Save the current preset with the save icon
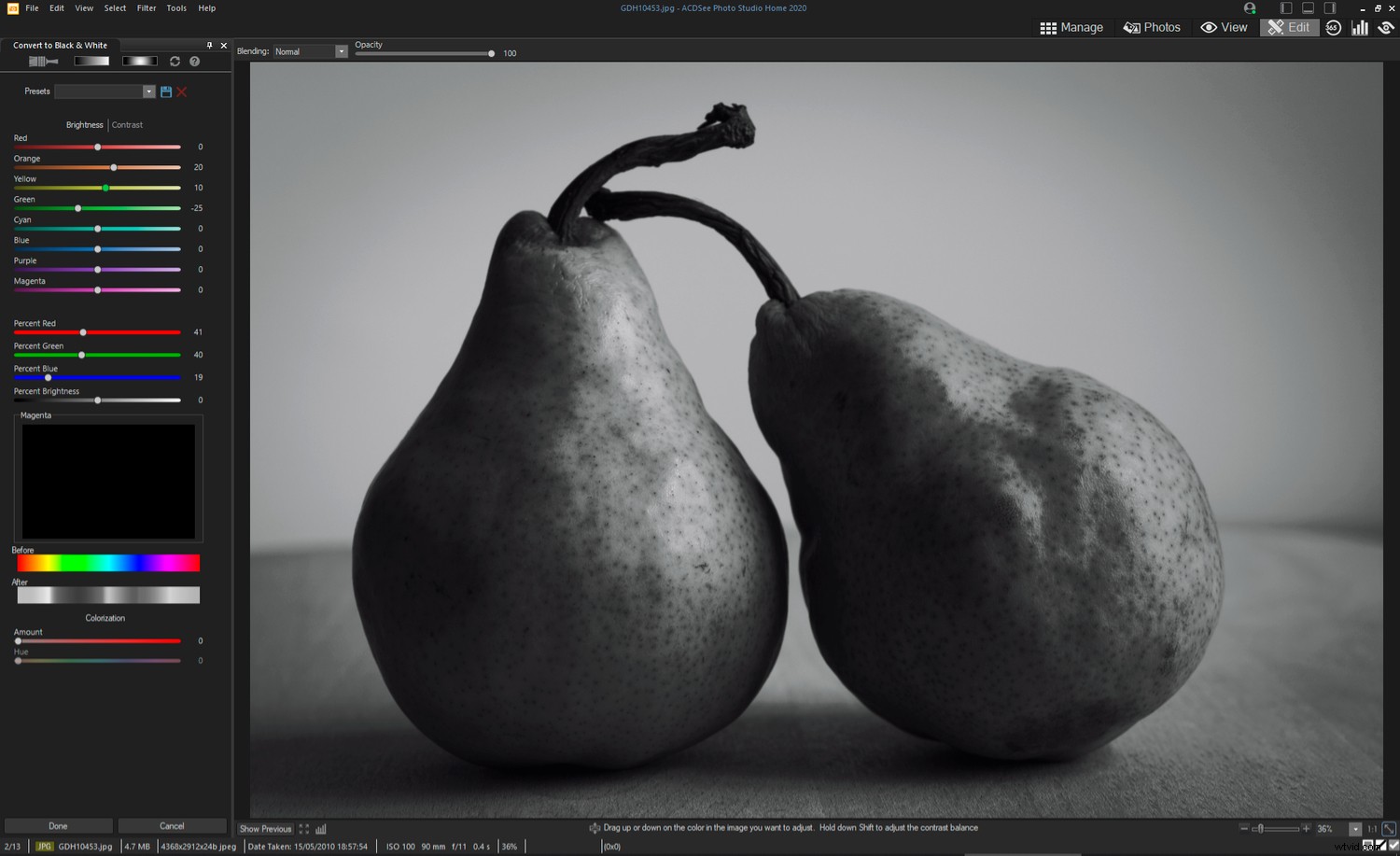 tap(166, 91)
